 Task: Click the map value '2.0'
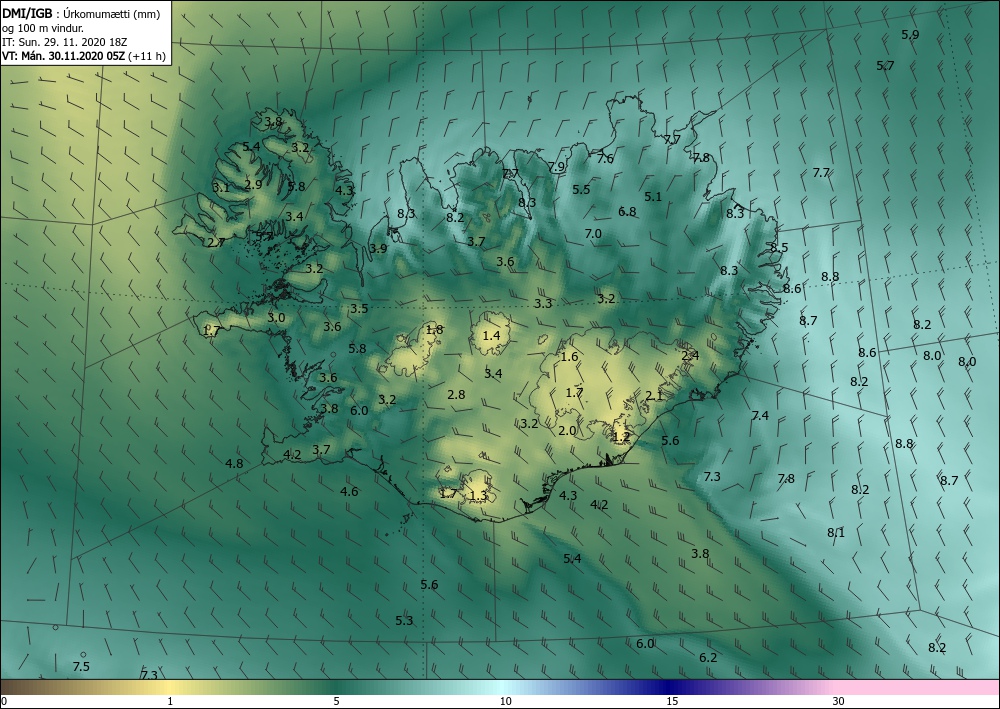(x=567, y=432)
